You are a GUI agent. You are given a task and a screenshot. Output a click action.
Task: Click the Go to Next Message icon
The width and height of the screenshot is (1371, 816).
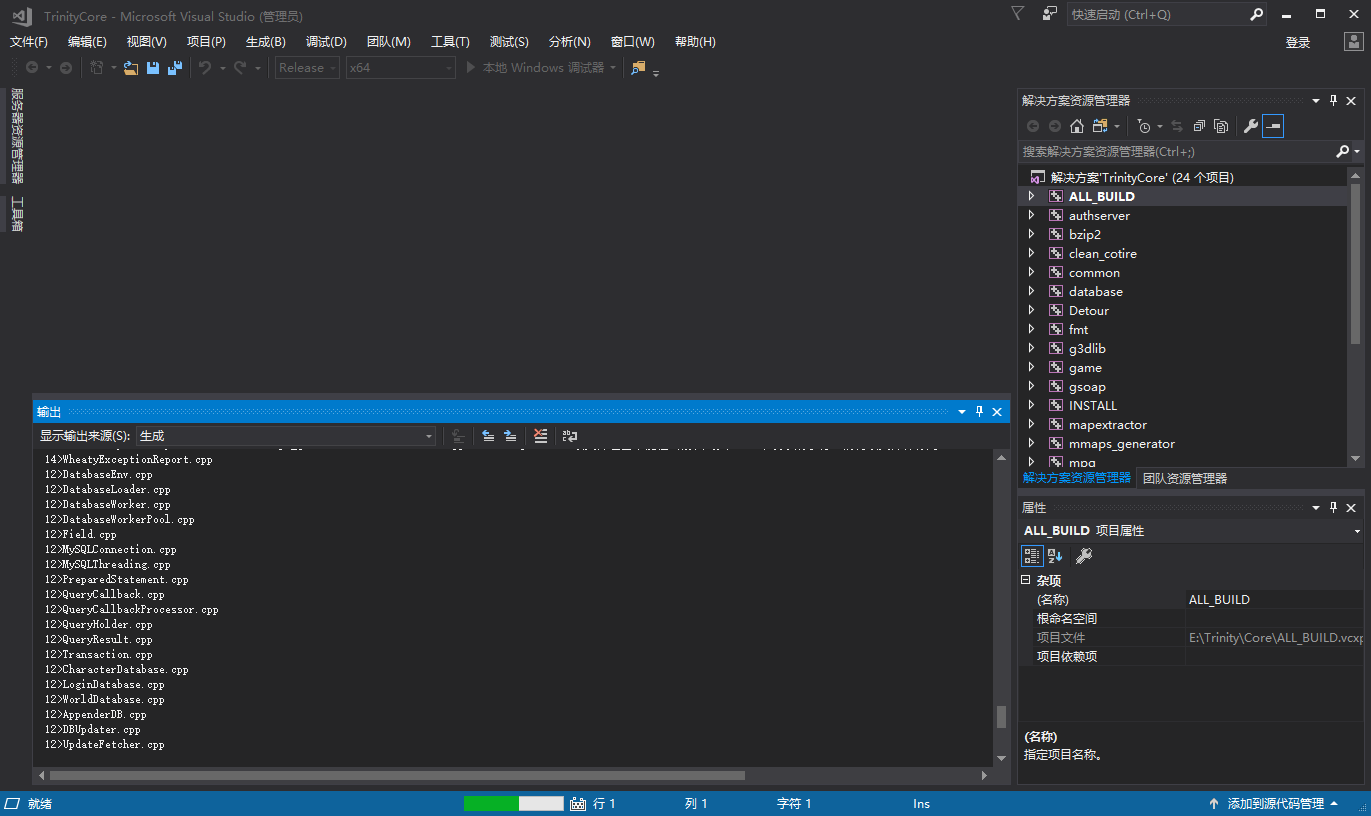click(510, 436)
